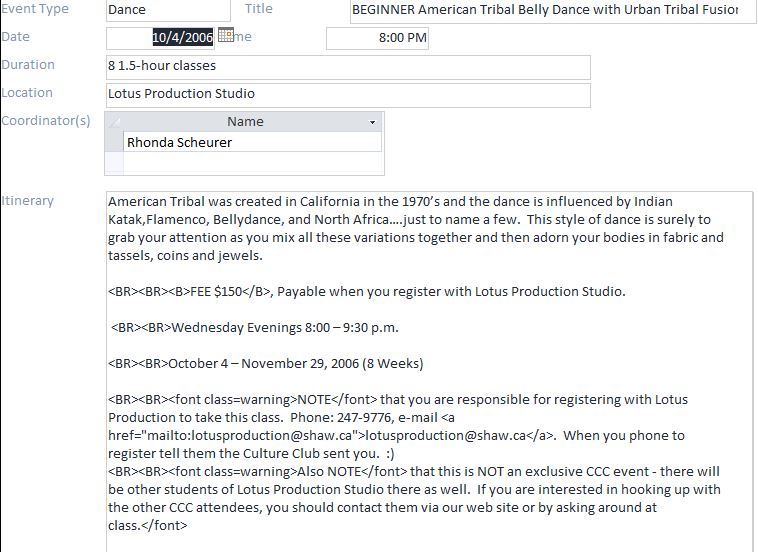This screenshot has height=552, width=758.
Task: Click the Itinerary label
Action: coord(28,200)
